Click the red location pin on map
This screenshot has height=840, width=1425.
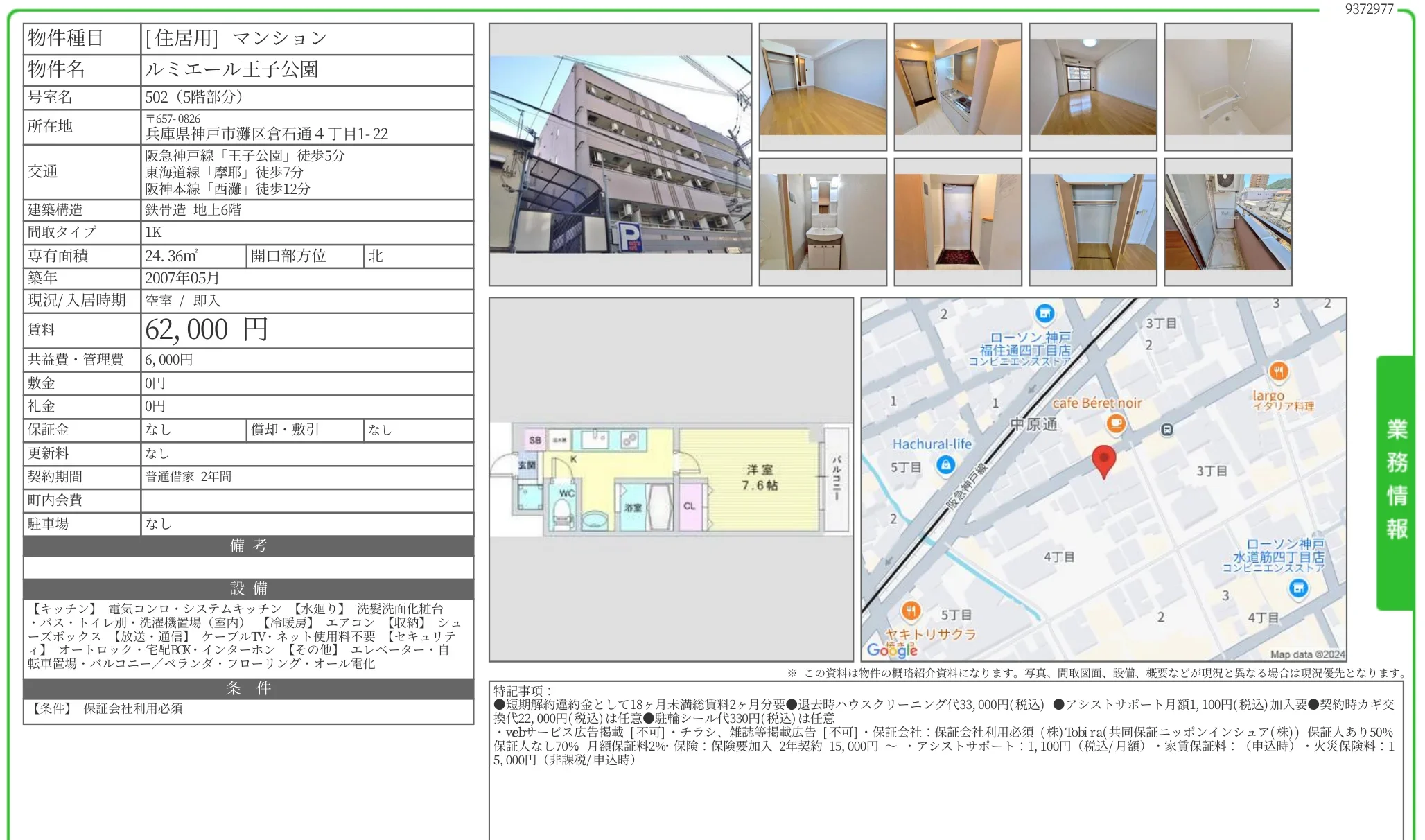tap(1103, 461)
